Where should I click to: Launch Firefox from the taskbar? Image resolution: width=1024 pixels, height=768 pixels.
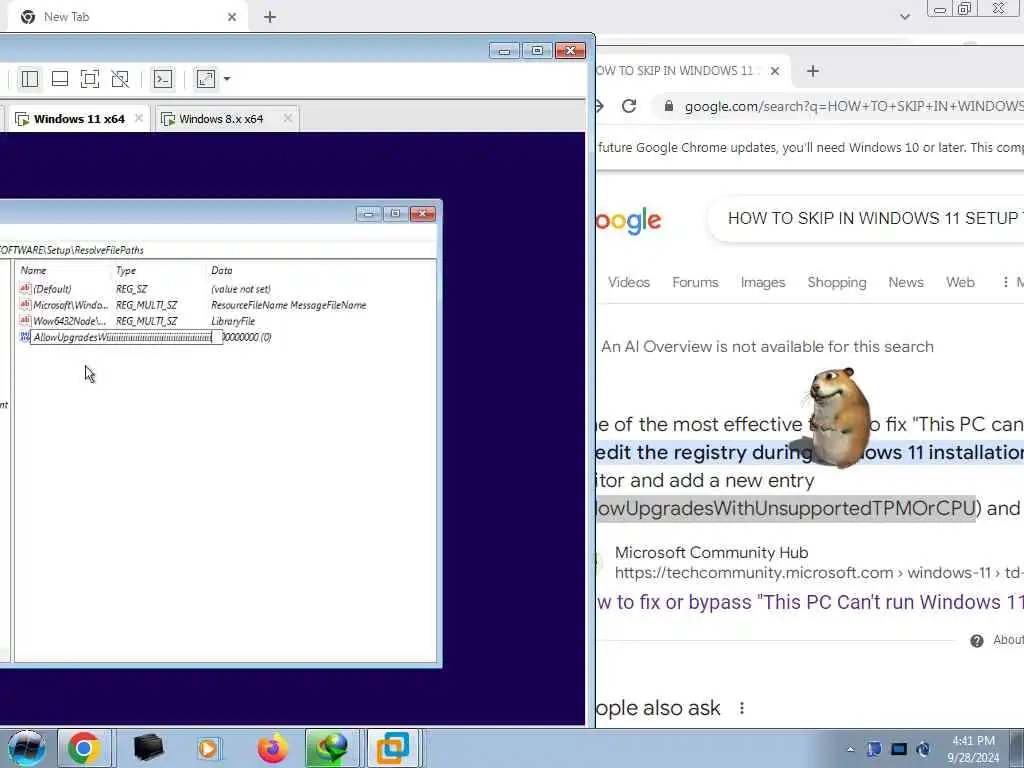[x=273, y=748]
